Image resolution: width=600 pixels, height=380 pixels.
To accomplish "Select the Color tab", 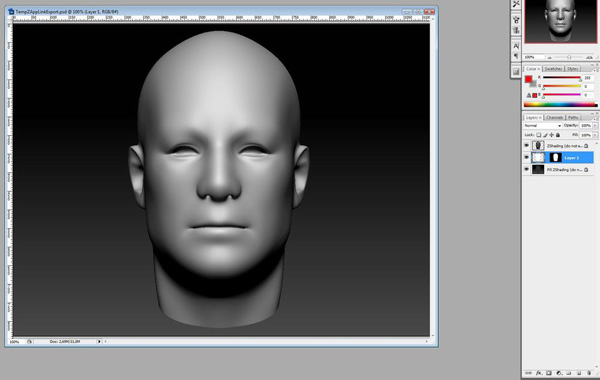I will 532,69.
